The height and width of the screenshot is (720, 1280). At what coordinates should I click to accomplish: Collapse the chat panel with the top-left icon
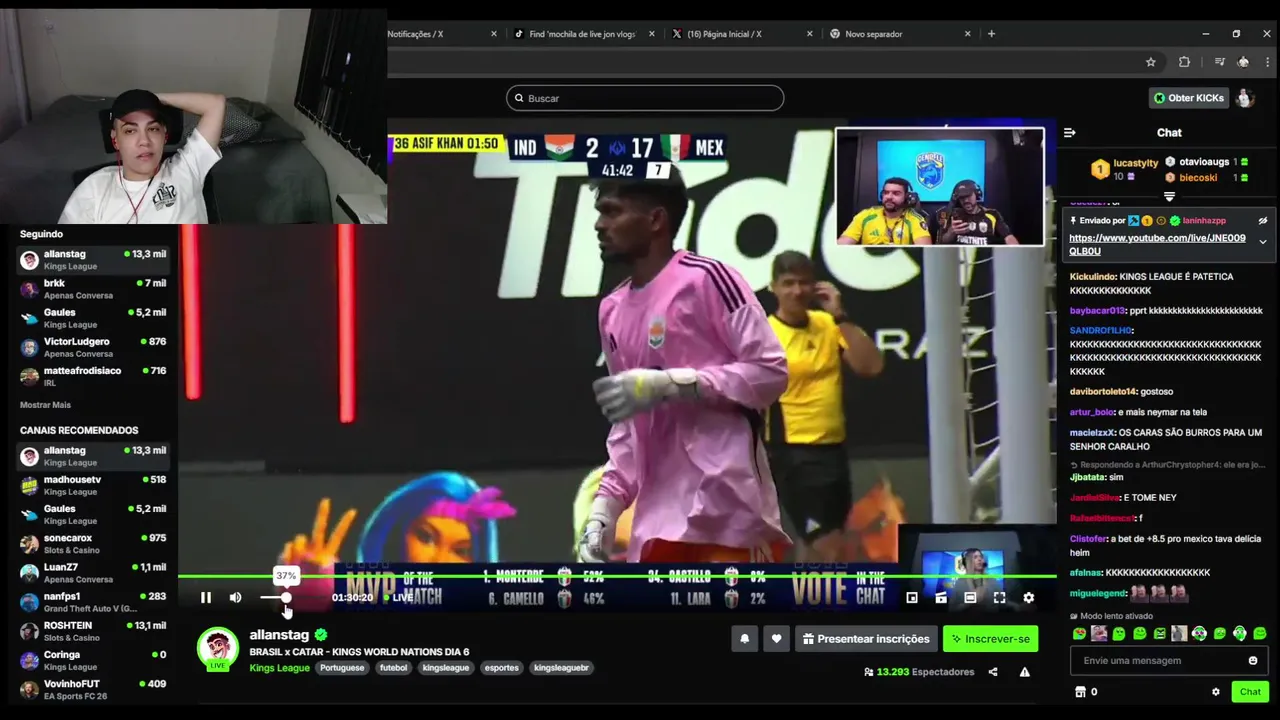[x=1070, y=133]
